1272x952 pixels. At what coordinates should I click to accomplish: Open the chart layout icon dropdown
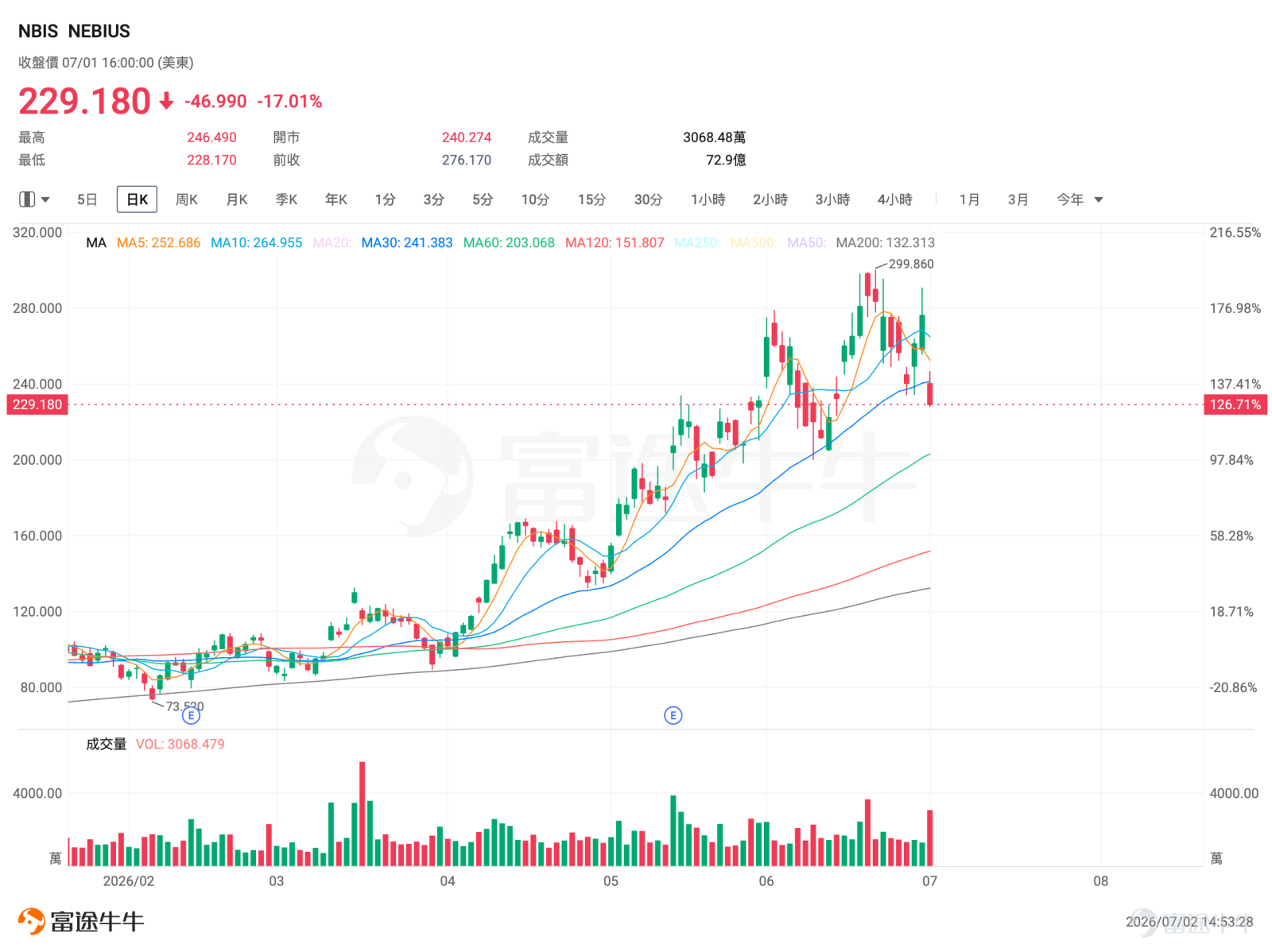27,199
